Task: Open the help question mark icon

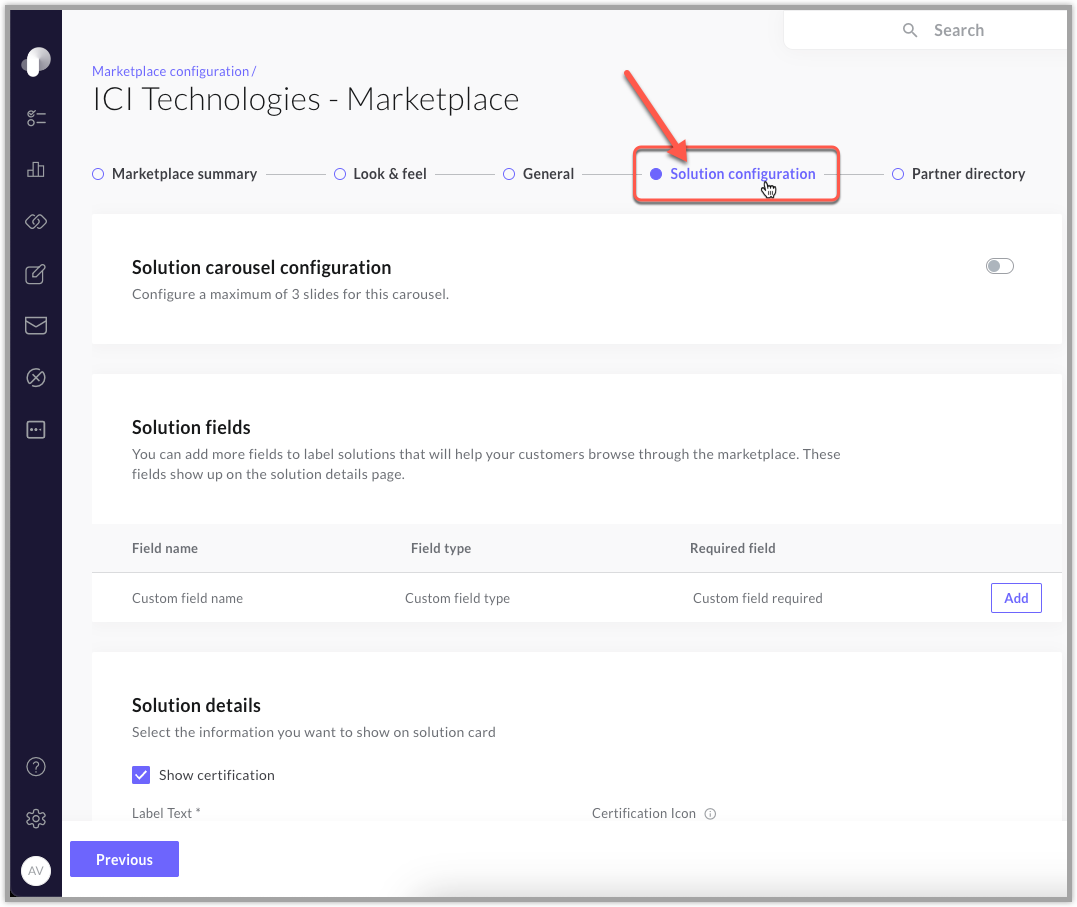Action: (36, 767)
